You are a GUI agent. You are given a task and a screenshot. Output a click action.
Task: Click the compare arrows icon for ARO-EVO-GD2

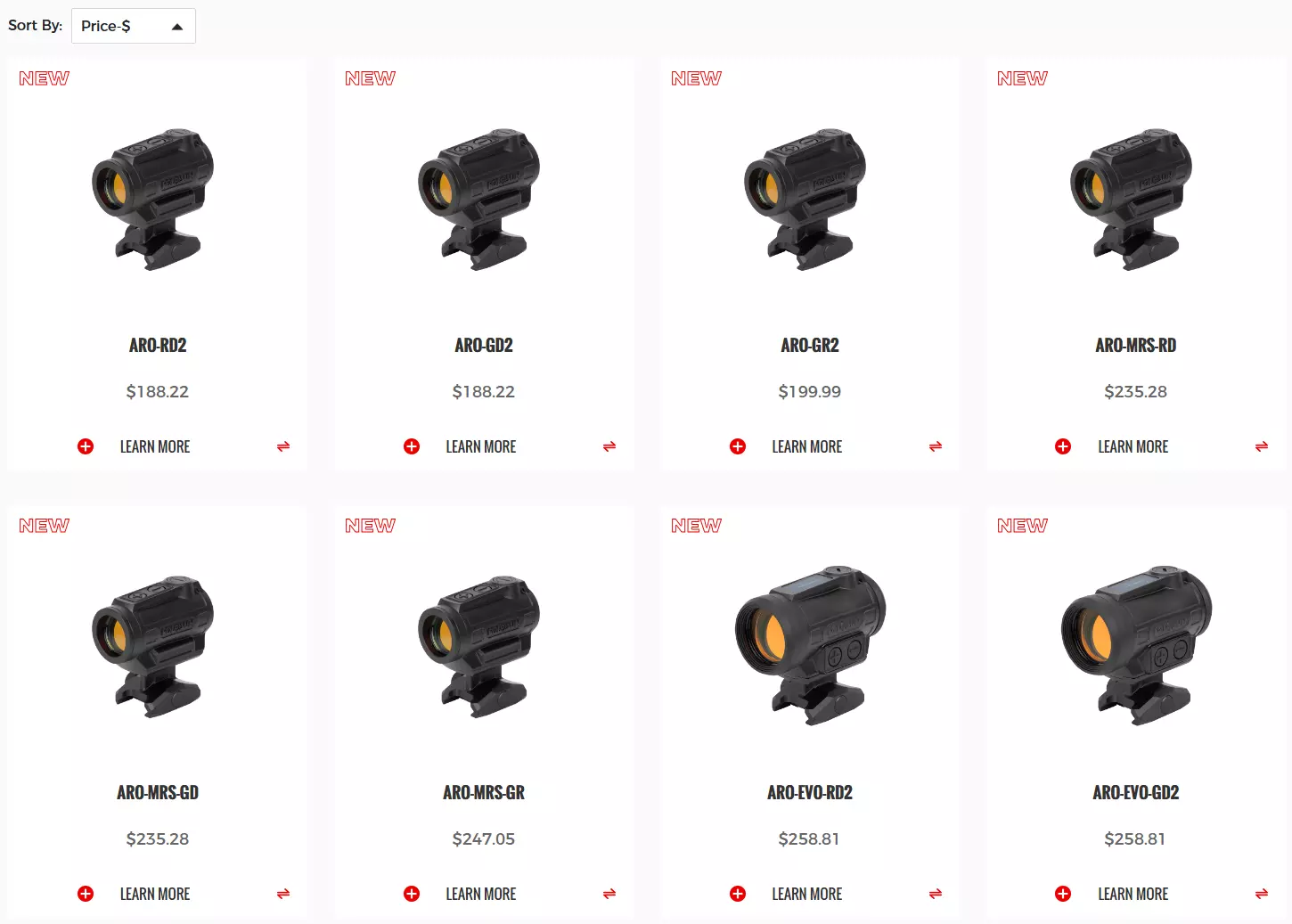coord(1262,894)
